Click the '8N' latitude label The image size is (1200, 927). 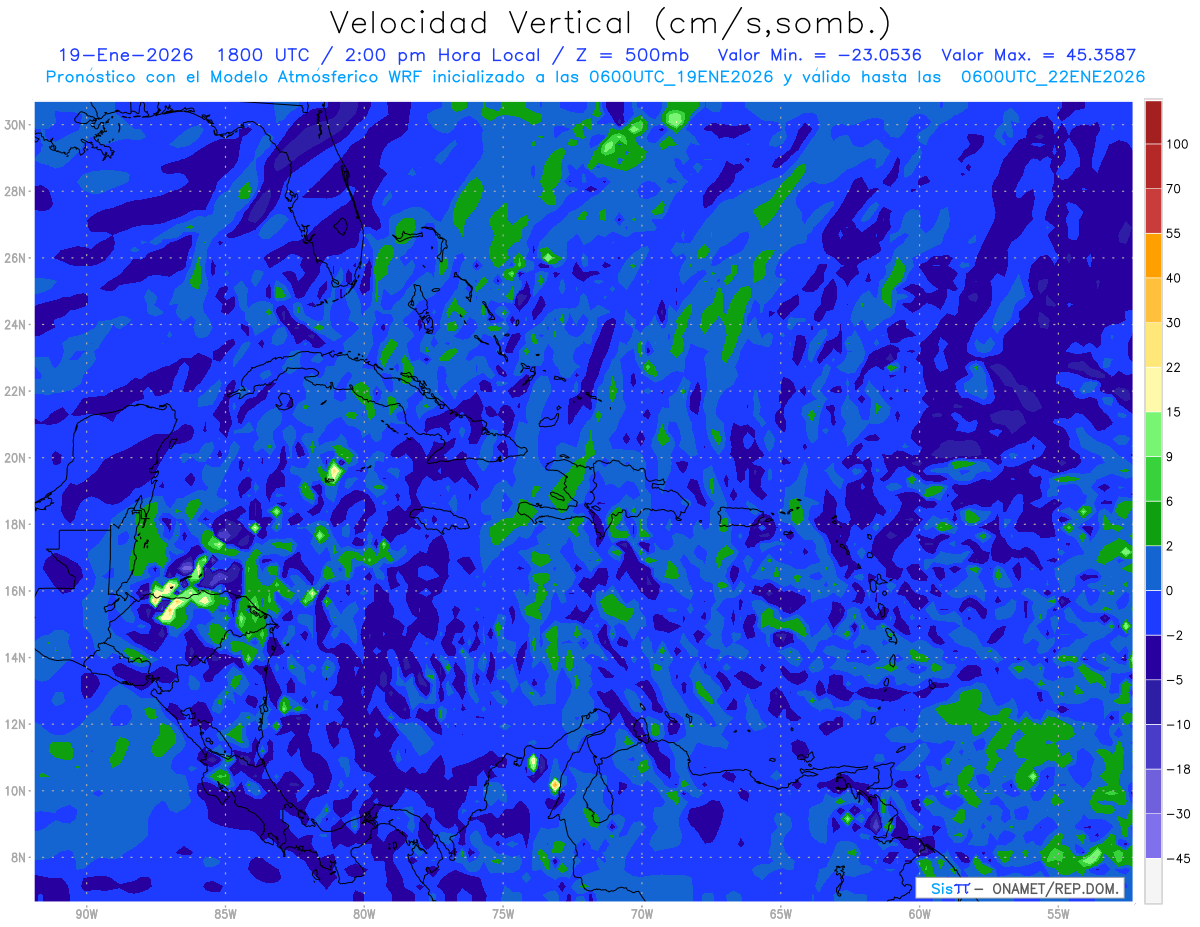pos(20,857)
